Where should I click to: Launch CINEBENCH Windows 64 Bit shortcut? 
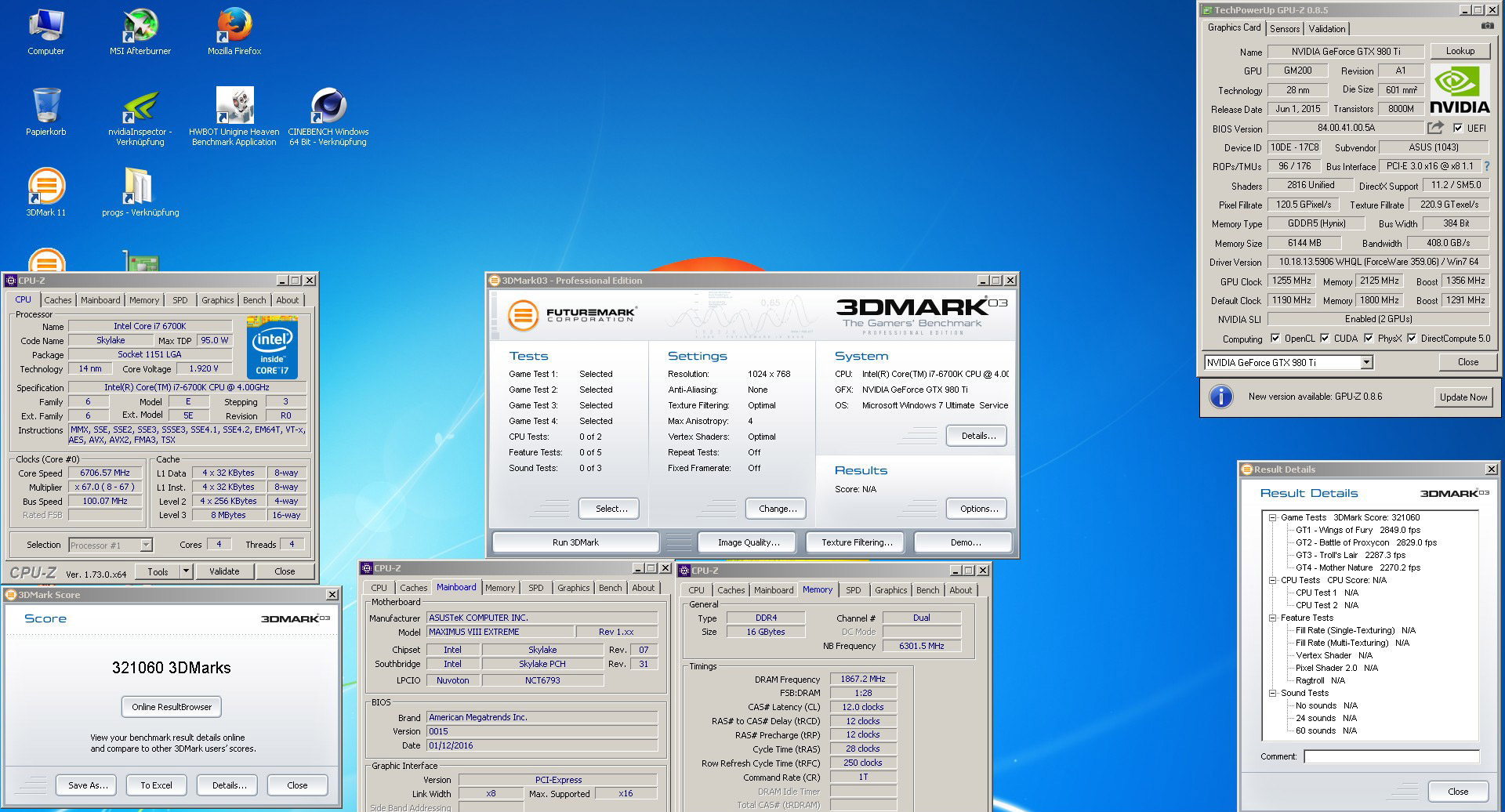pos(328,116)
